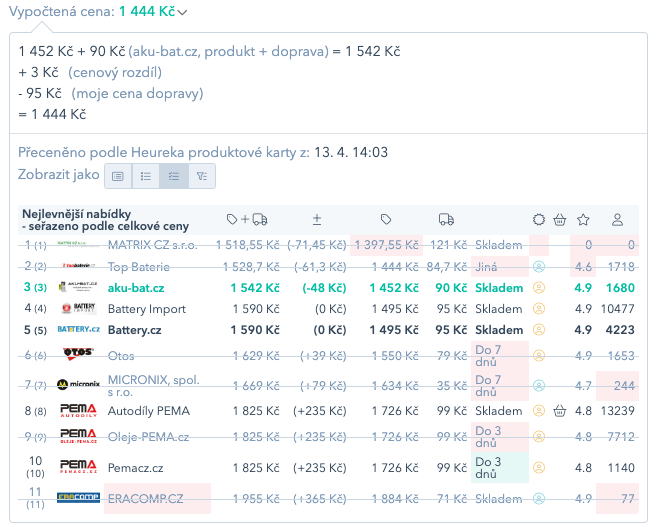Click the basket icon in Autodíly PEMA row
The width and height of the screenshot is (656, 527).
point(559,411)
